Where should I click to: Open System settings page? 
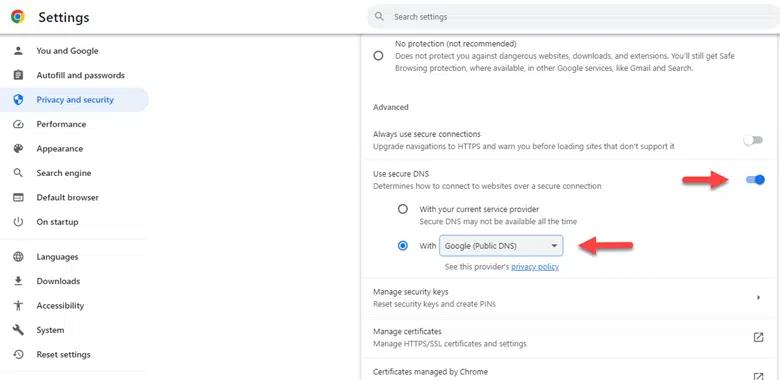pos(50,330)
